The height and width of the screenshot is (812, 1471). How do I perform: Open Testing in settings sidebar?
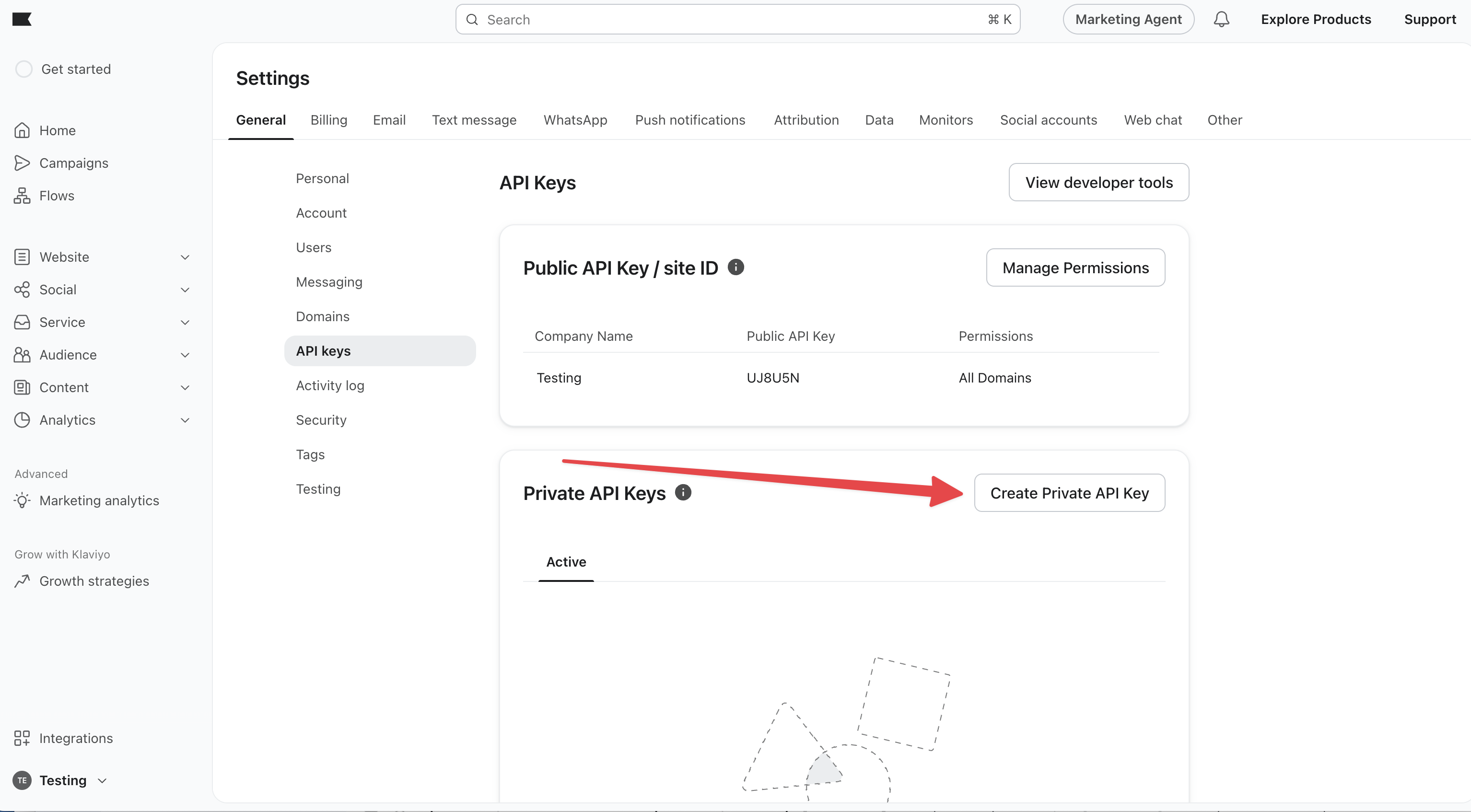[x=318, y=489]
